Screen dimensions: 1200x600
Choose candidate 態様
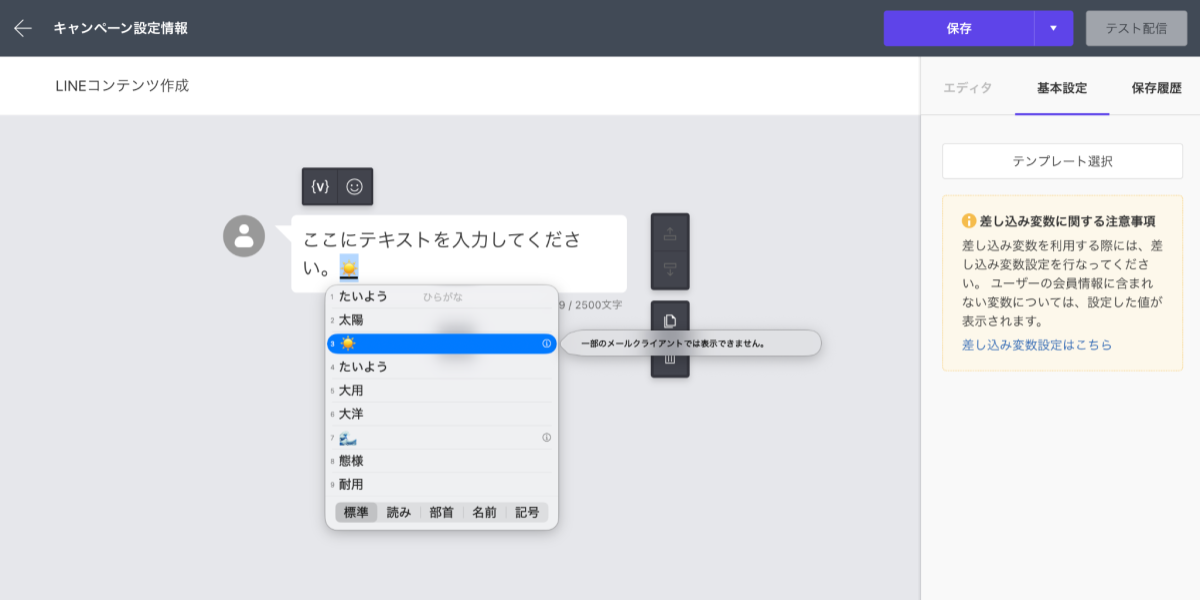[x=442, y=461]
